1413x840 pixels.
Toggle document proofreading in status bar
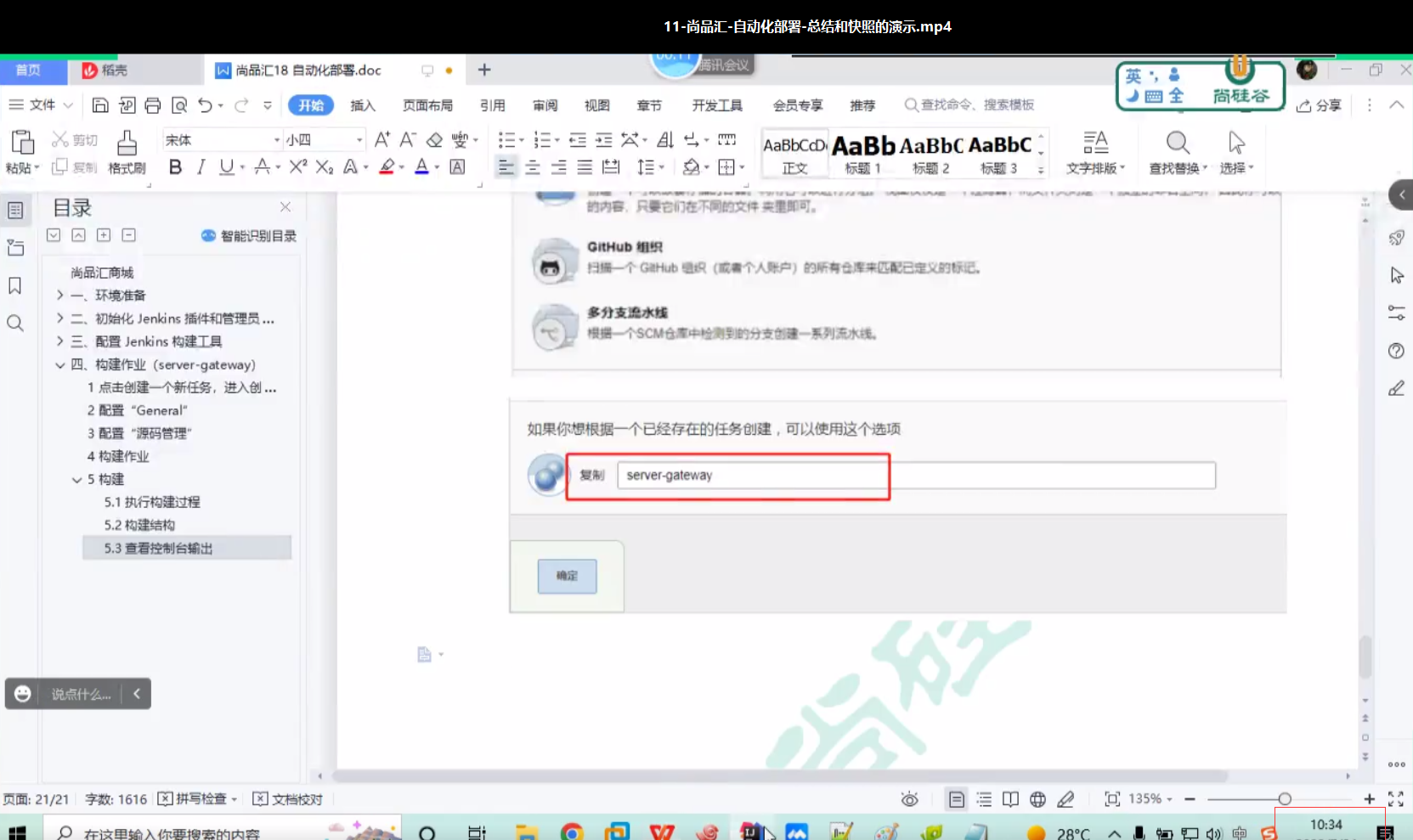tap(288, 799)
